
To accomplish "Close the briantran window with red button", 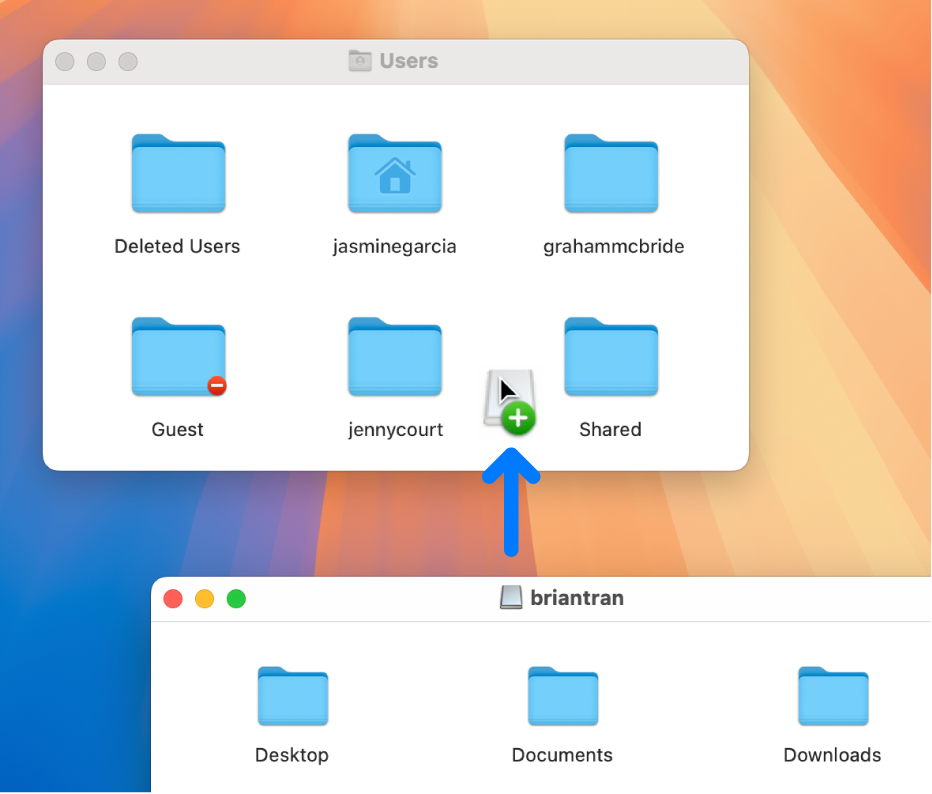I will [x=173, y=599].
